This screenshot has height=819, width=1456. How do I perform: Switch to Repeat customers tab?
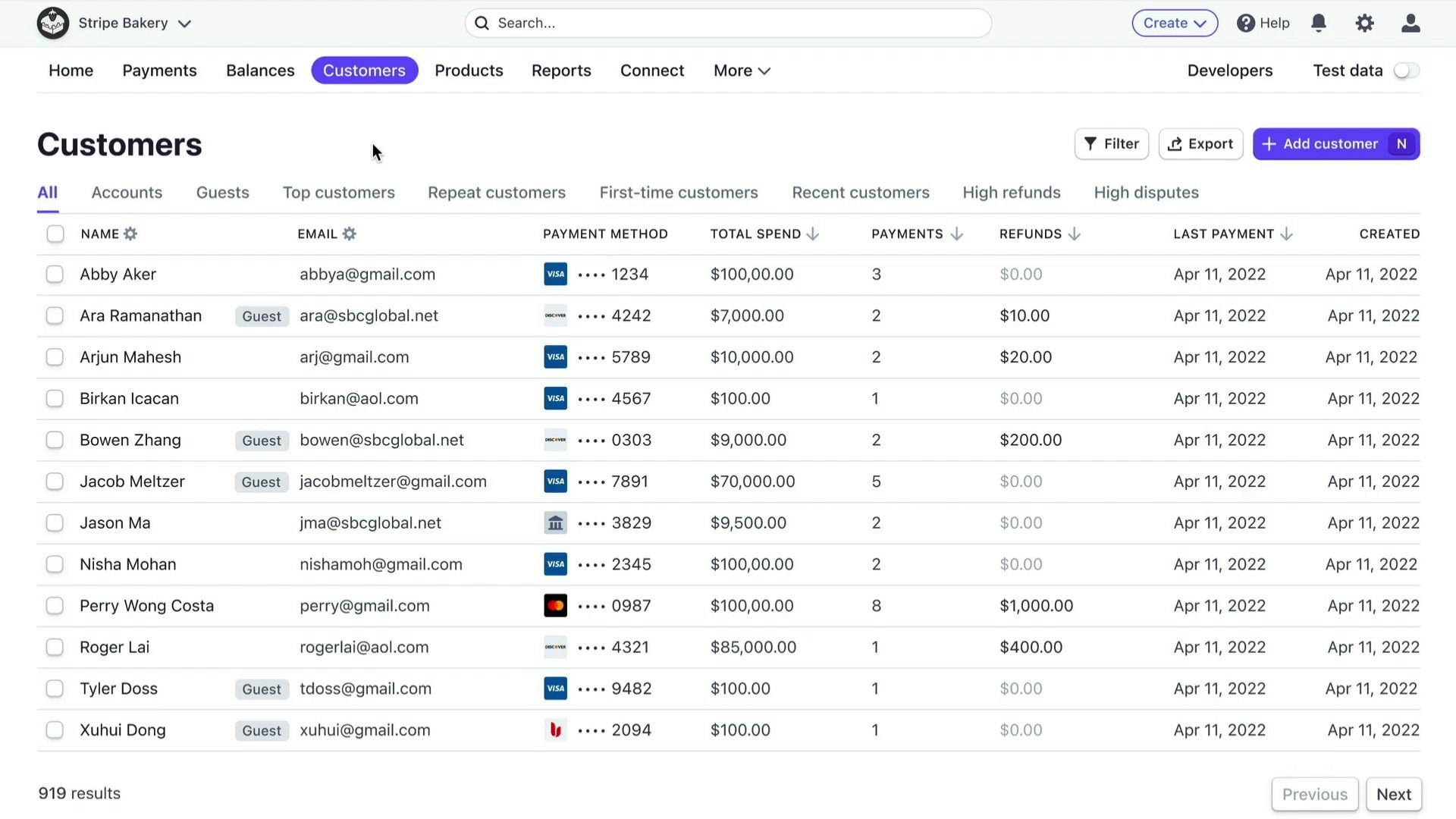click(x=497, y=193)
